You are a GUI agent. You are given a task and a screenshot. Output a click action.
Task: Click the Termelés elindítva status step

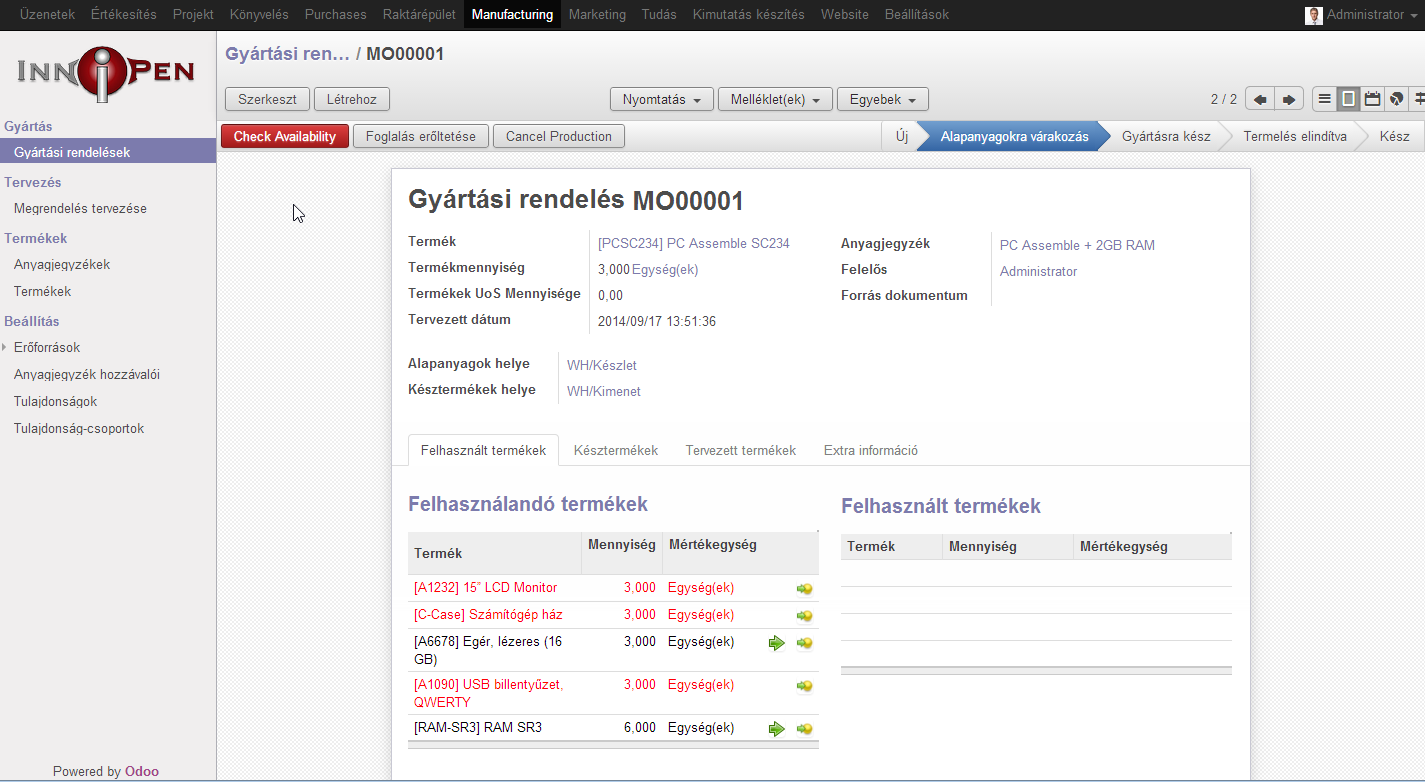click(x=1295, y=136)
